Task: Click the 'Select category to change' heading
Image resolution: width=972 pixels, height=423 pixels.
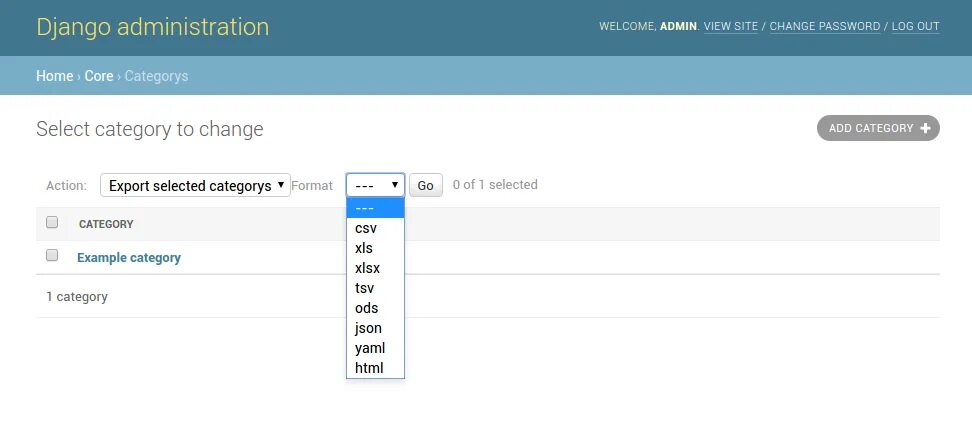Action: point(149,129)
